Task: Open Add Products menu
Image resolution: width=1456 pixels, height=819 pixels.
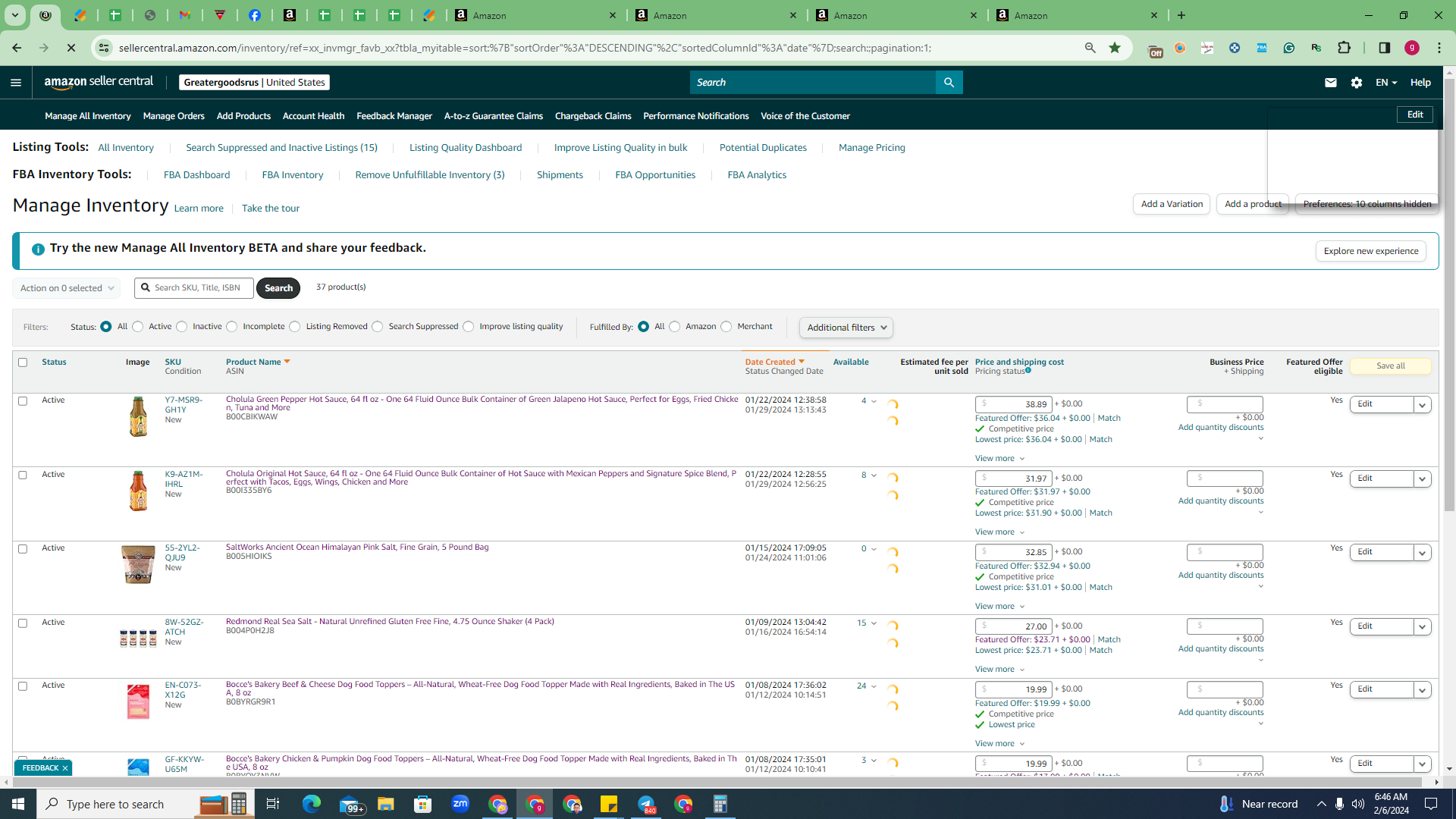Action: click(x=243, y=116)
